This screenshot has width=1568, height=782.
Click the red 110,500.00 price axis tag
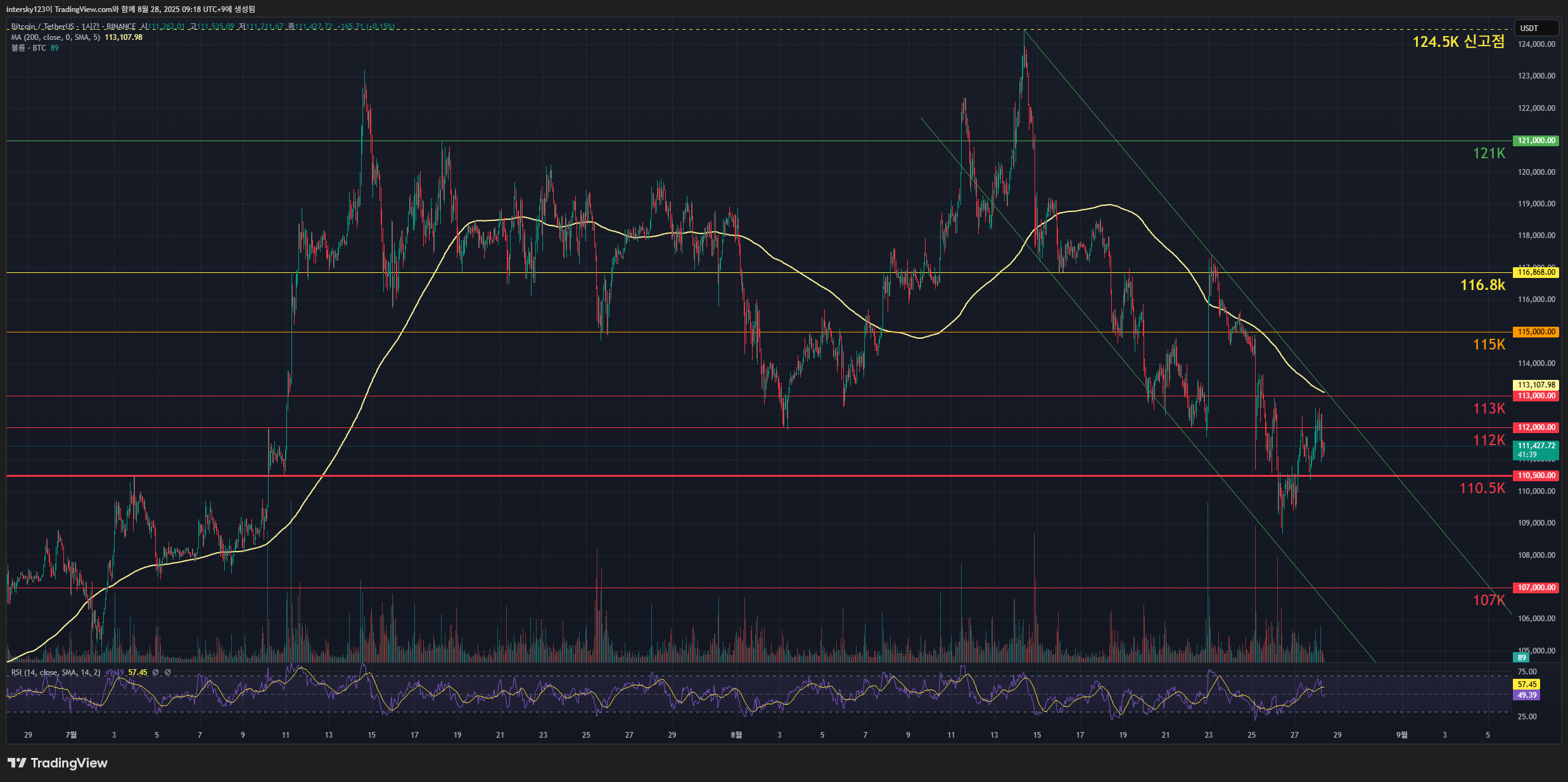click(x=1536, y=476)
